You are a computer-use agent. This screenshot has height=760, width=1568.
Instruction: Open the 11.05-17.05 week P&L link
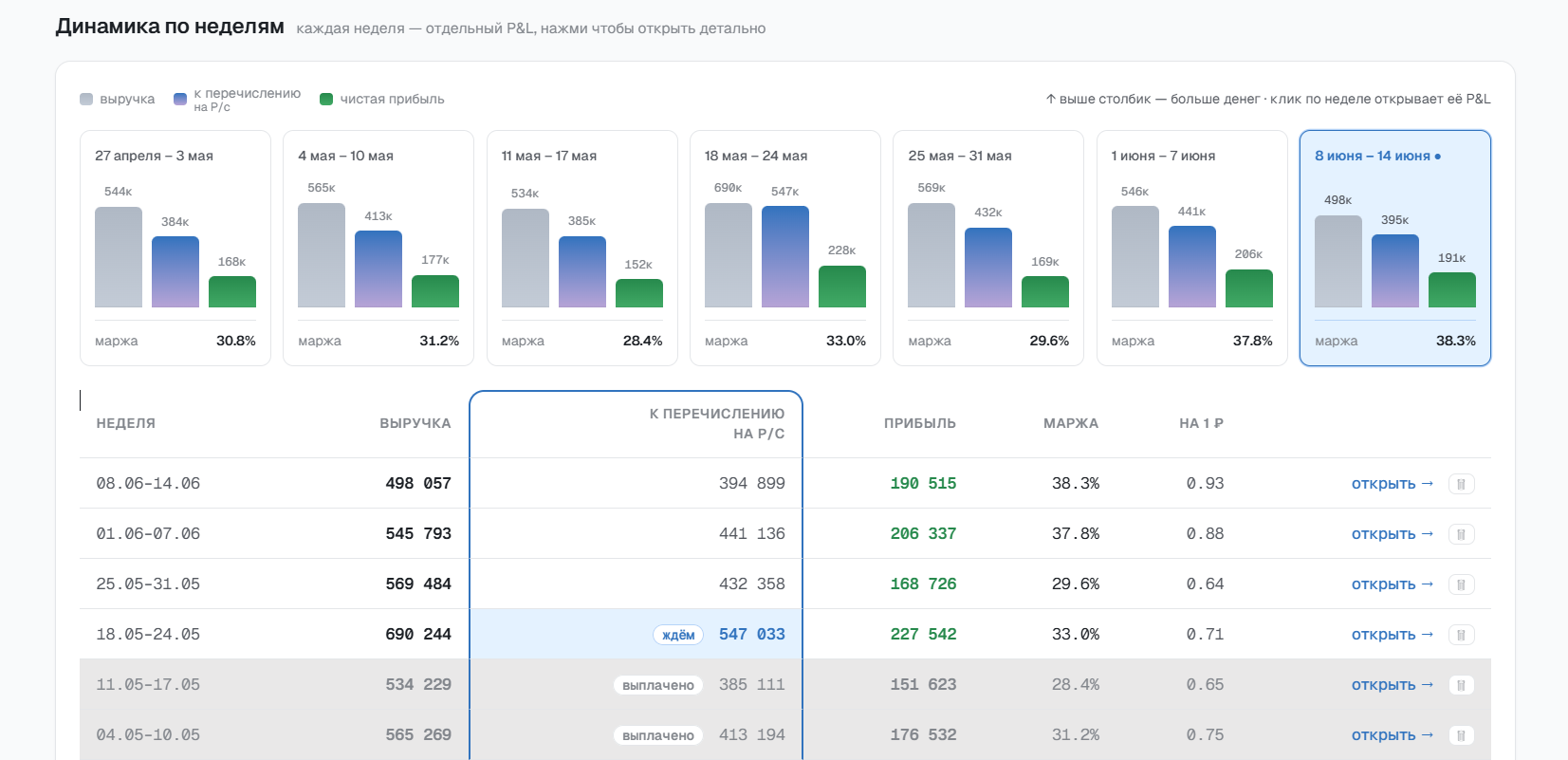[1392, 685]
